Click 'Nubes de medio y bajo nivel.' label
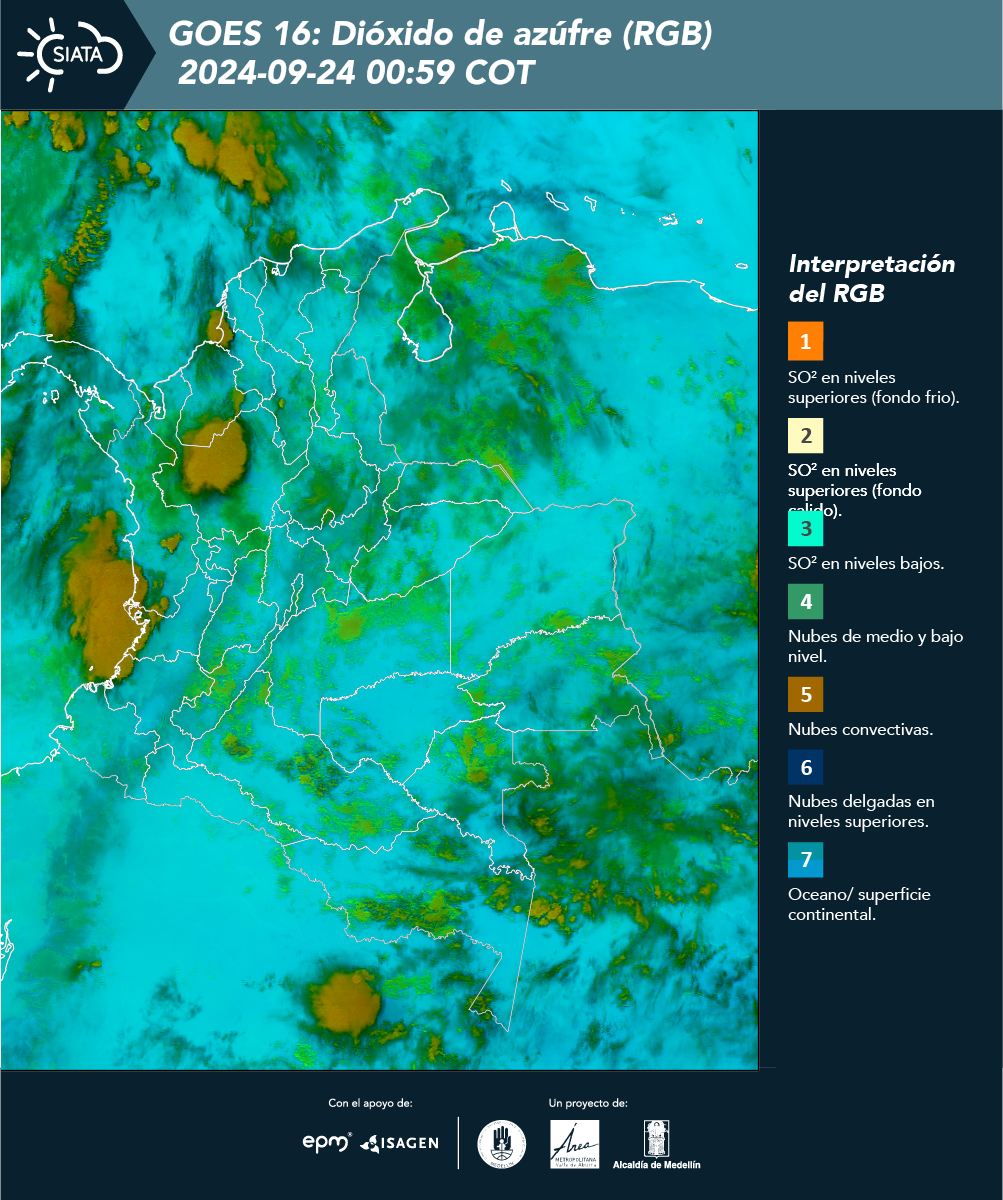This screenshot has height=1200, width=1003. pyautogui.click(x=876, y=646)
